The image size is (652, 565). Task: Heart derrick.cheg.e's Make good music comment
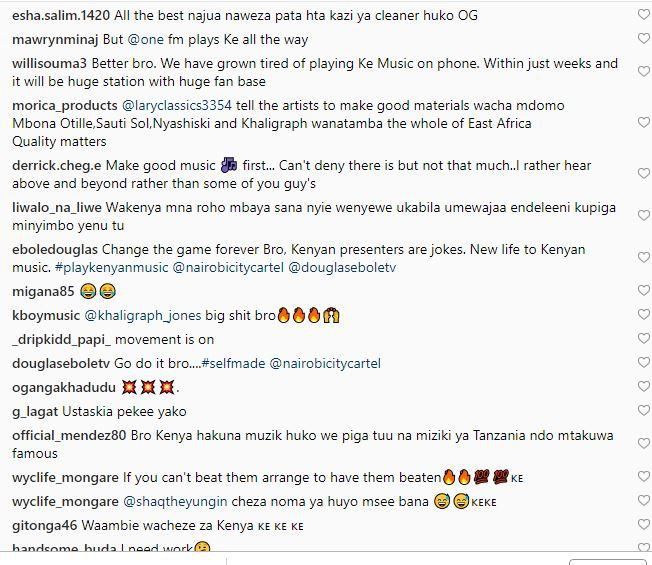click(x=644, y=173)
